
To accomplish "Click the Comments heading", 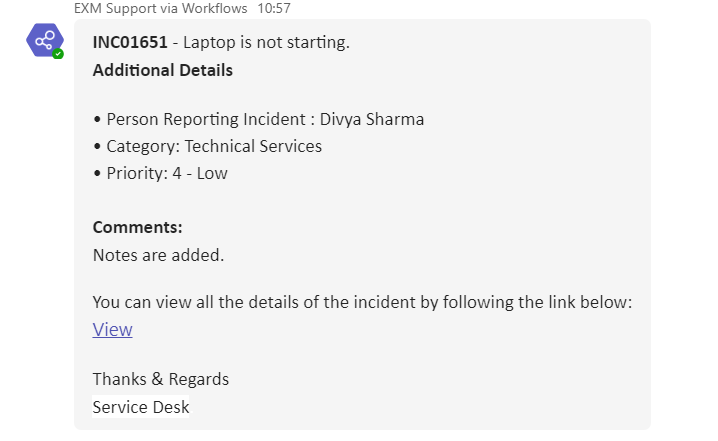I will point(137,227).
